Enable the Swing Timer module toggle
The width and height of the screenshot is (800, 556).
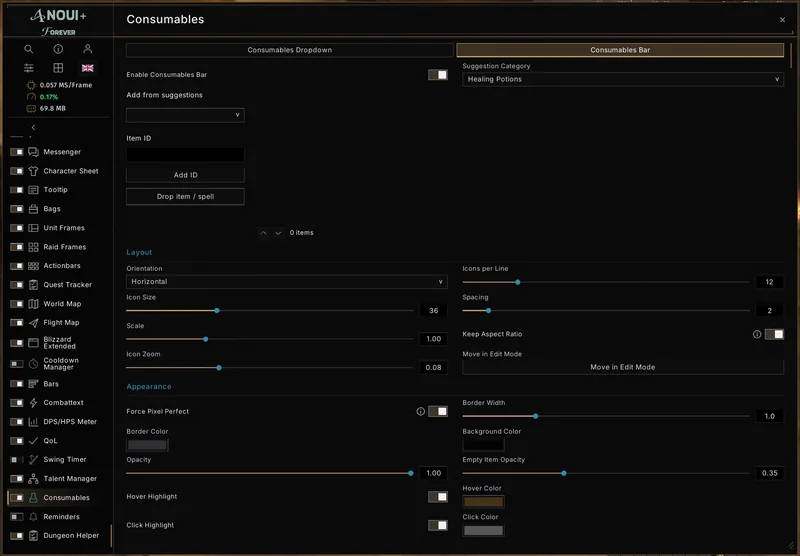(x=17, y=460)
